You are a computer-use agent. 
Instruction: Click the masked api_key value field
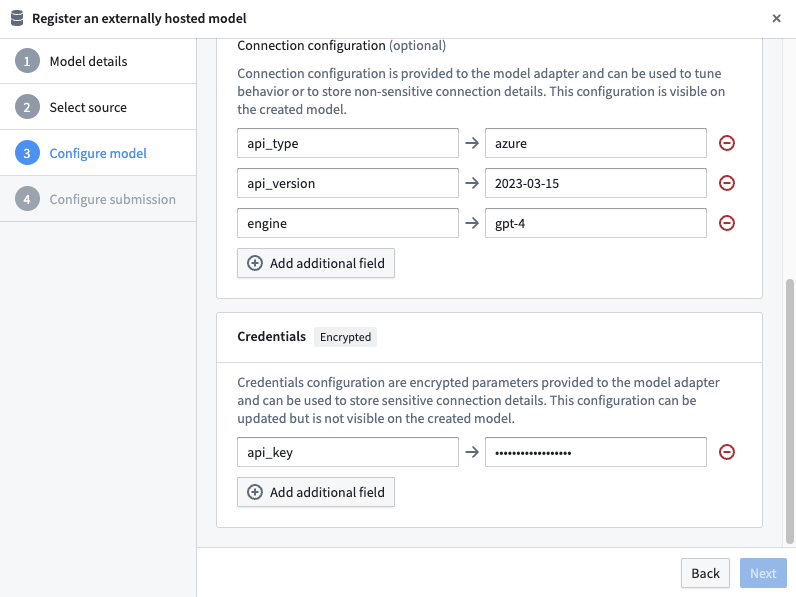[595, 452]
